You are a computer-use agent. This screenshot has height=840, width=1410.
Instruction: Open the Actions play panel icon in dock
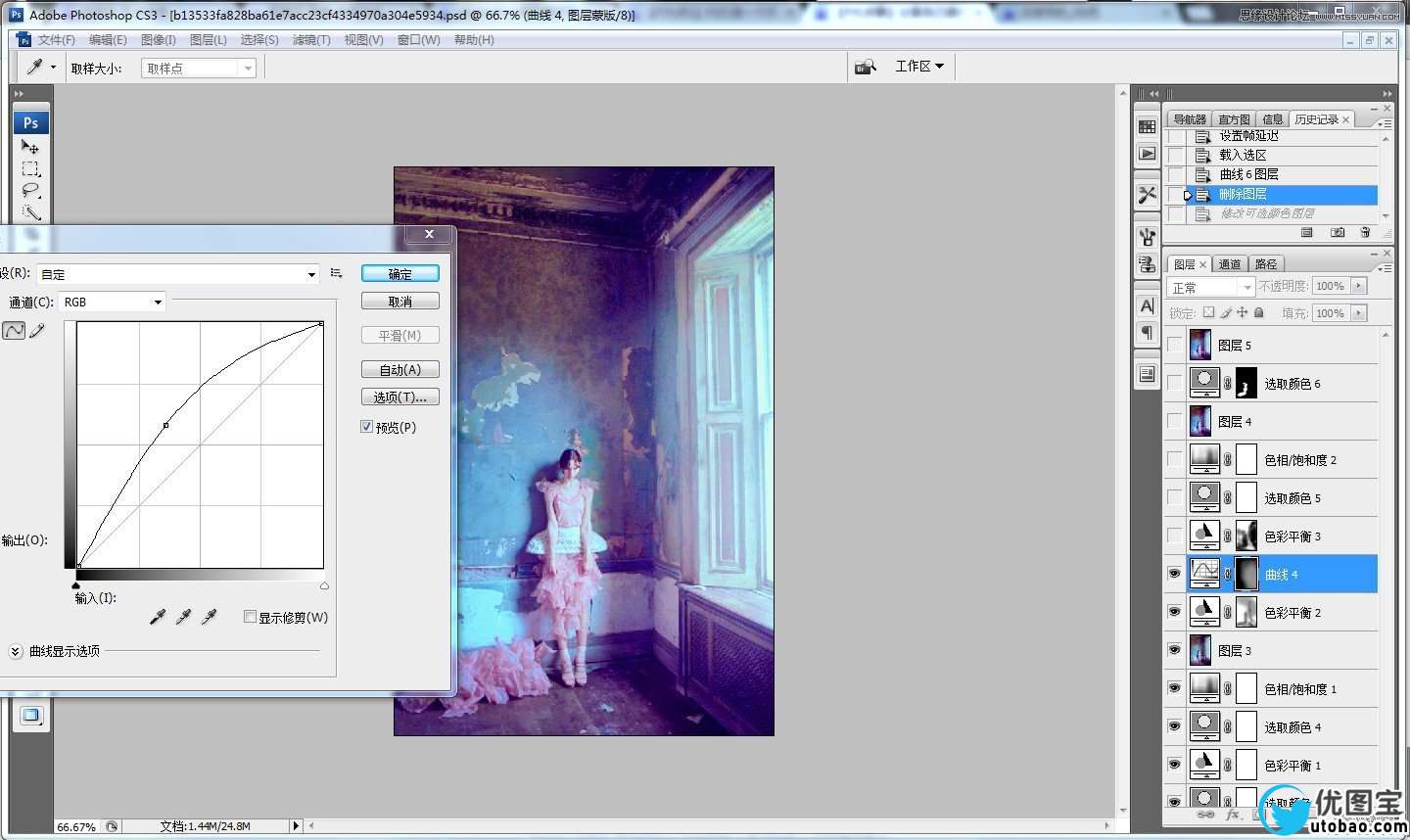click(1147, 154)
